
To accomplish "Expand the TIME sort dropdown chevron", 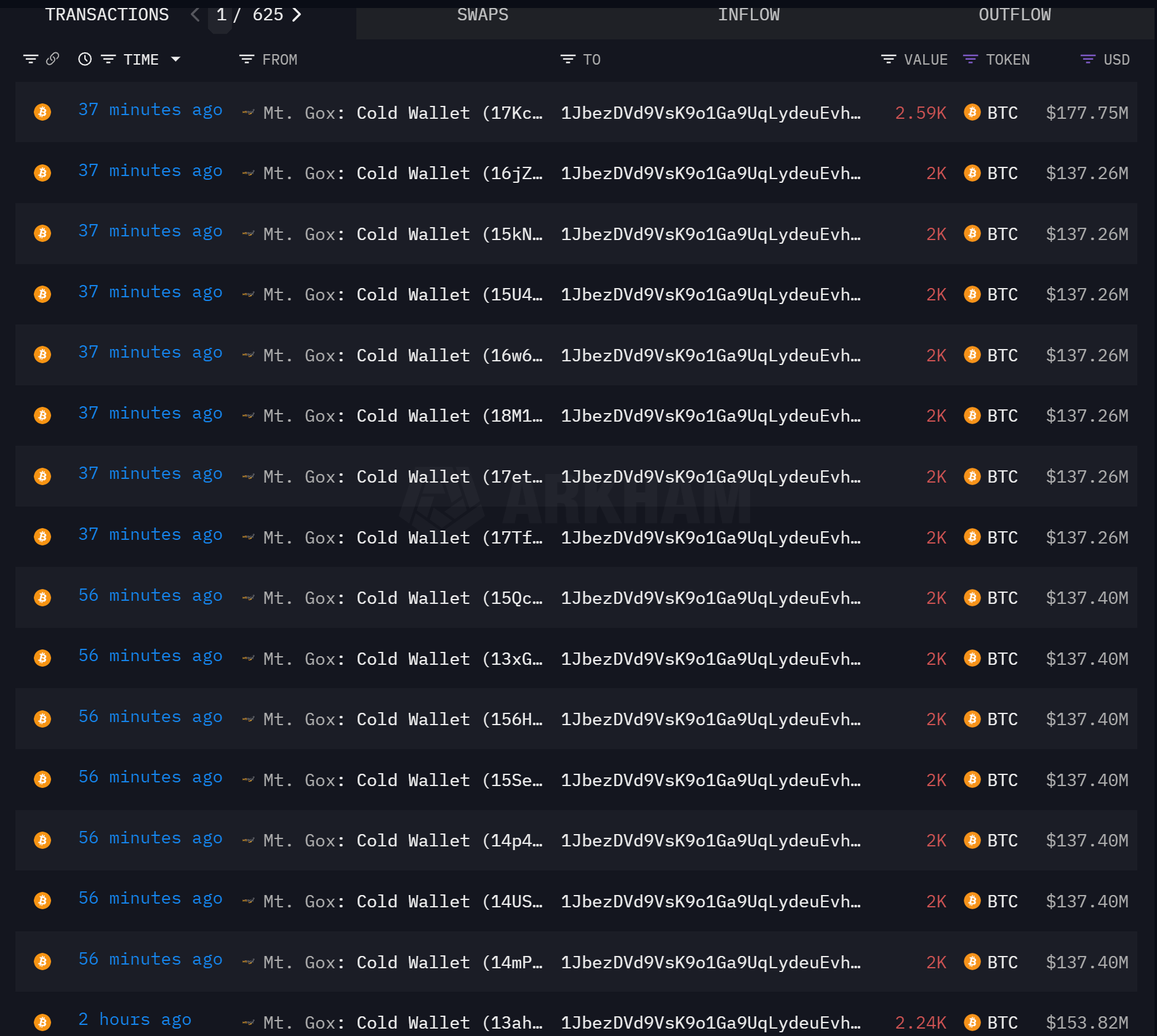I will pos(176,60).
